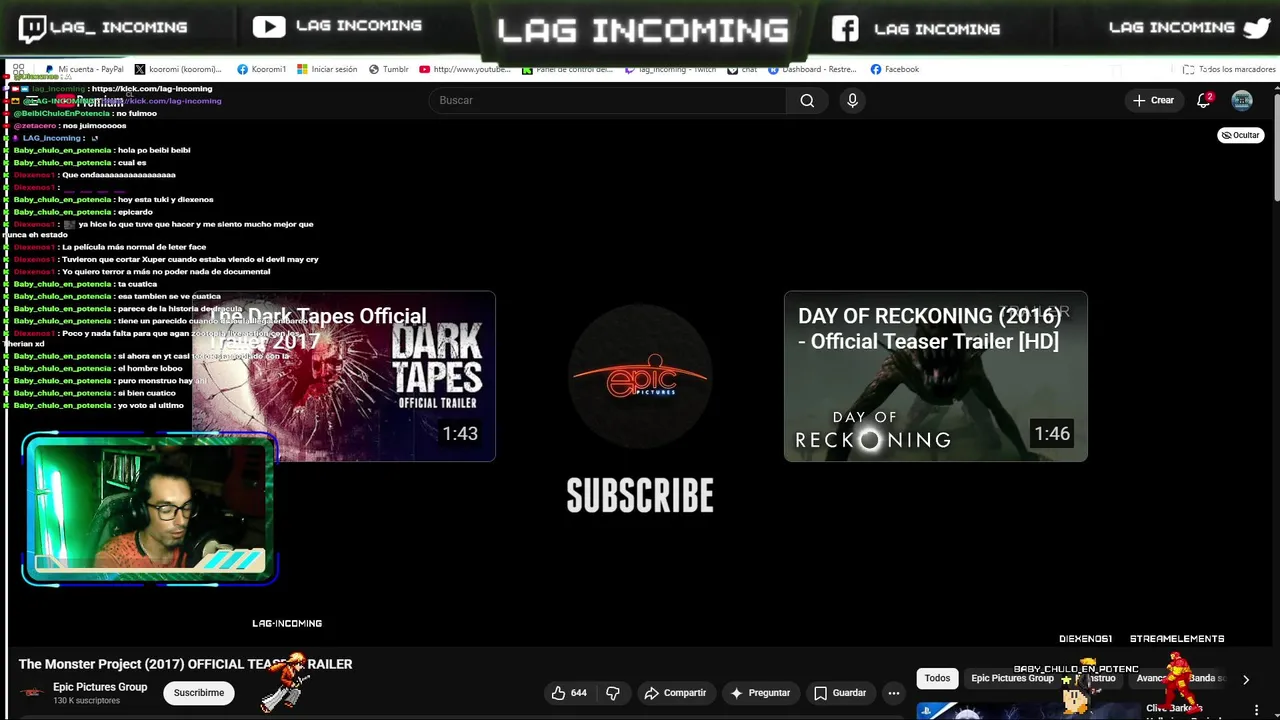Click the video title The Monster Project
Image resolution: width=1280 pixels, height=720 pixels.
(185, 664)
